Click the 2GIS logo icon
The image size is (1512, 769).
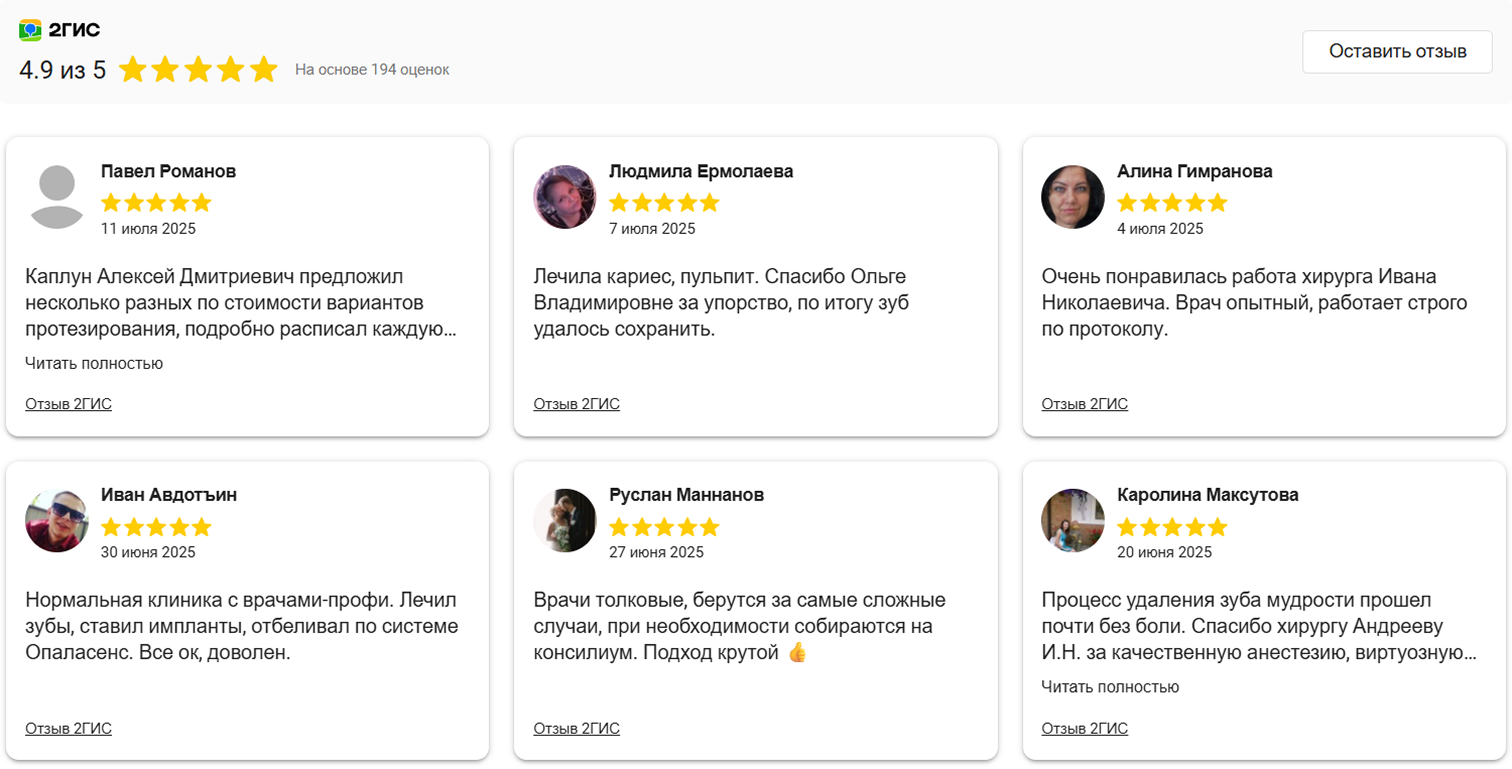point(30,30)
